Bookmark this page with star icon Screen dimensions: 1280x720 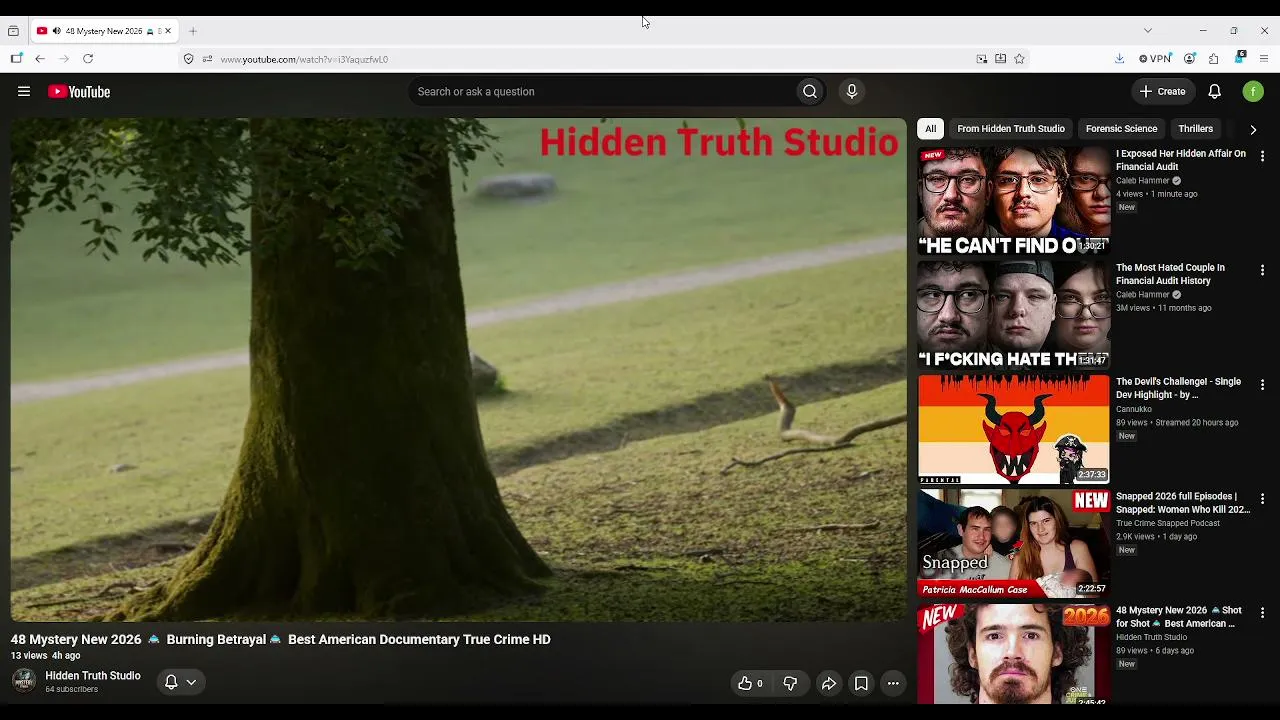tap(1019, 59)
